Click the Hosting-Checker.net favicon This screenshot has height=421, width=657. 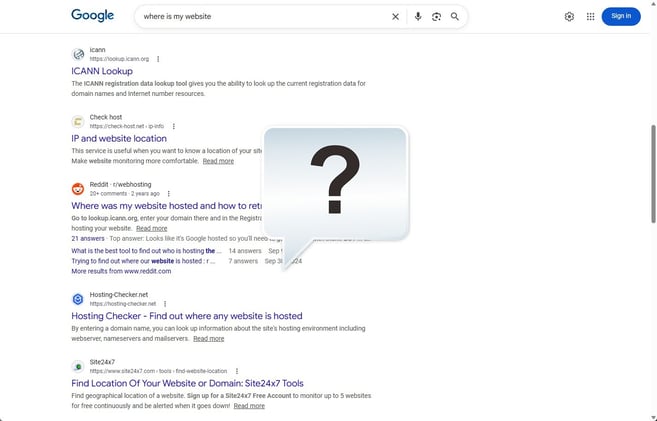pos(78,299)
